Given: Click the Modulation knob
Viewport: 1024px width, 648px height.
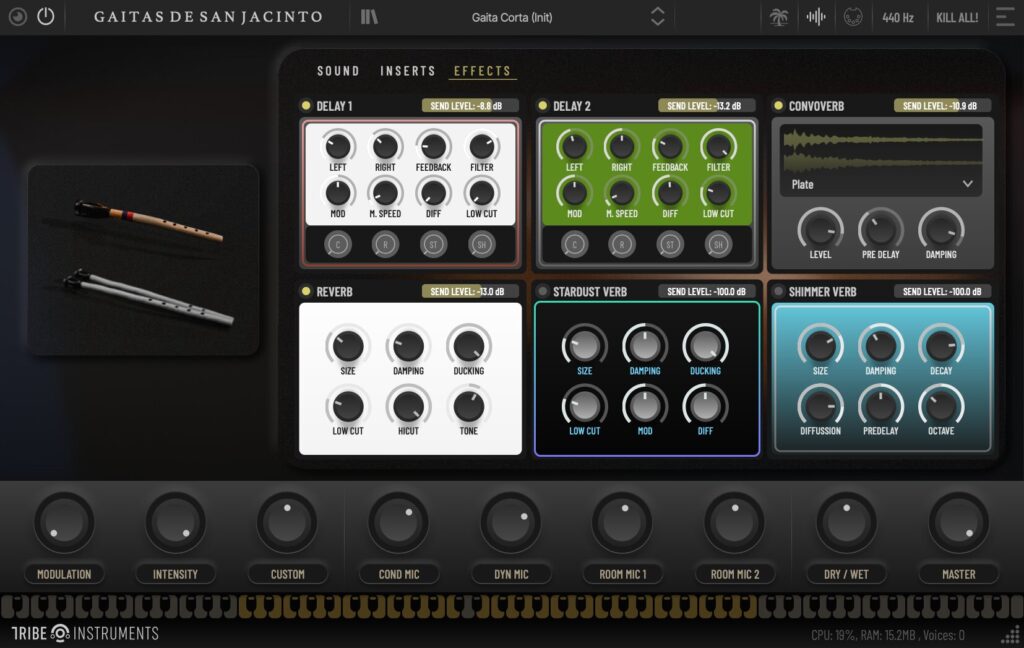Looking at the screenshot, I should tap(64, 523).
